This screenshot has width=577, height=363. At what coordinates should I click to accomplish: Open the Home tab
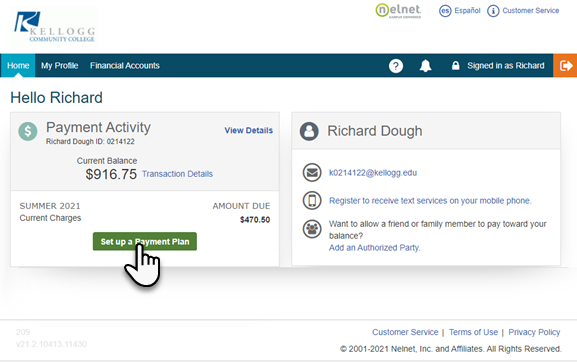(x=18, y=66)
